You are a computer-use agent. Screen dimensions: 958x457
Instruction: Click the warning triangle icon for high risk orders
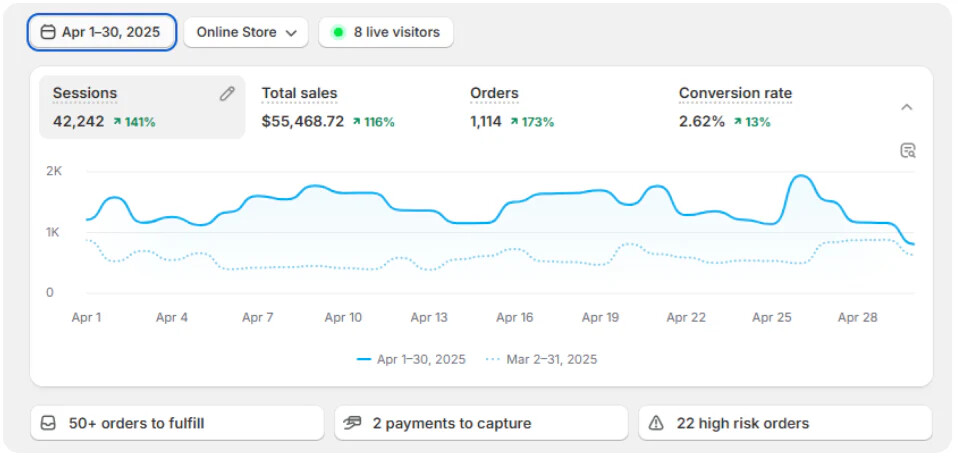(656, 423)
